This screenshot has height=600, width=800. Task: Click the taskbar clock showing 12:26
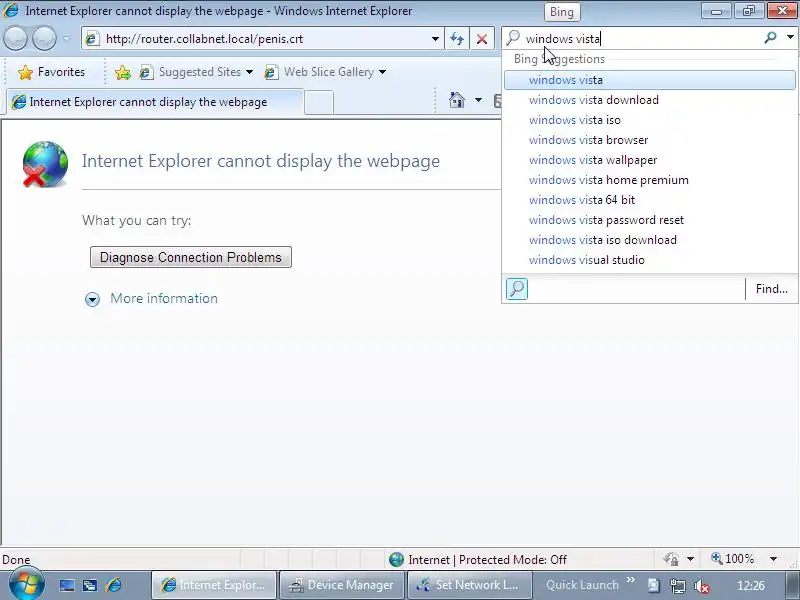pyautogui.click(x=751, y=586)
